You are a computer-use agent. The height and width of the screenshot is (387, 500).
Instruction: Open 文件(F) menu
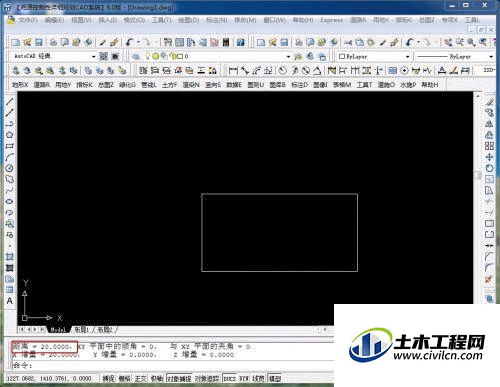[x=28, y=20]
